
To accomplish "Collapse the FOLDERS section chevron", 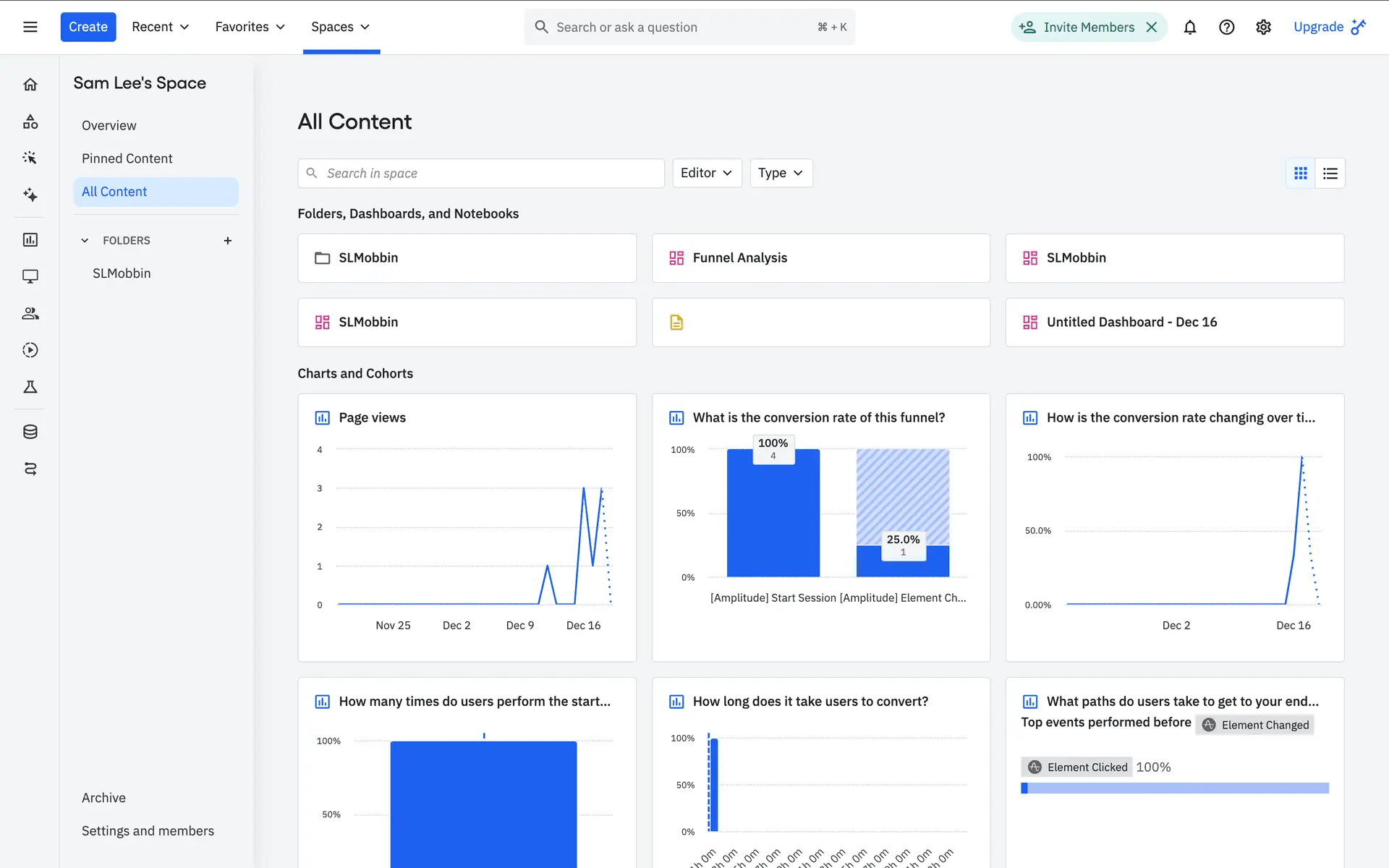I will coord(85,240).
